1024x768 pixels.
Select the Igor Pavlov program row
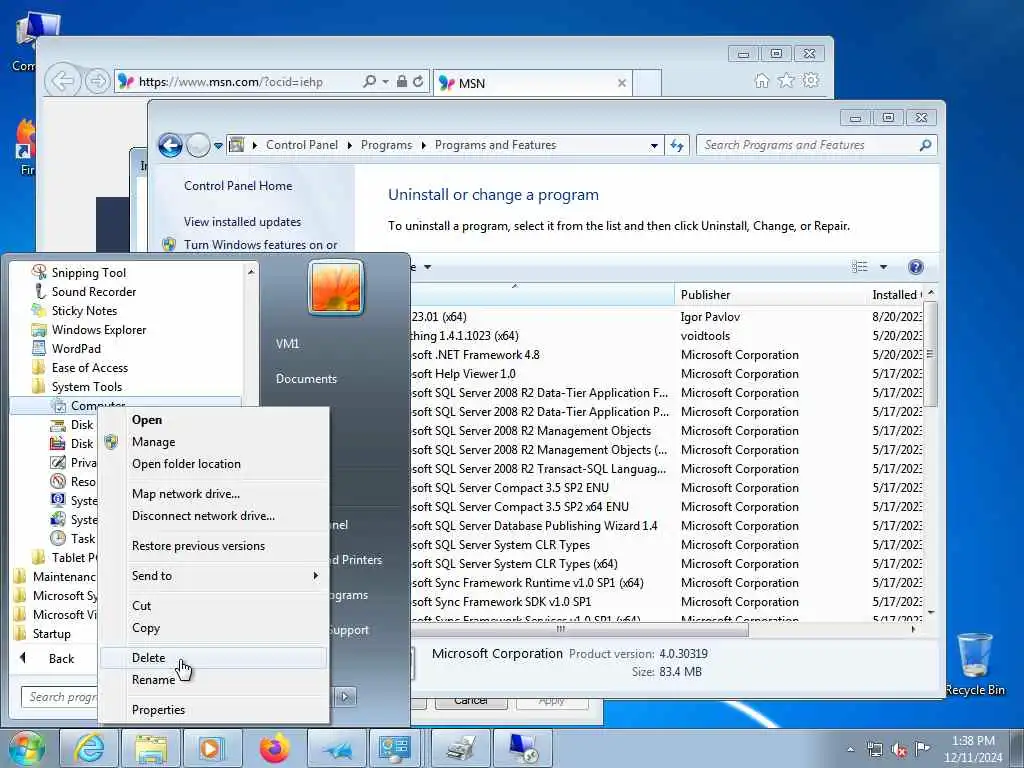click(666, 317)
